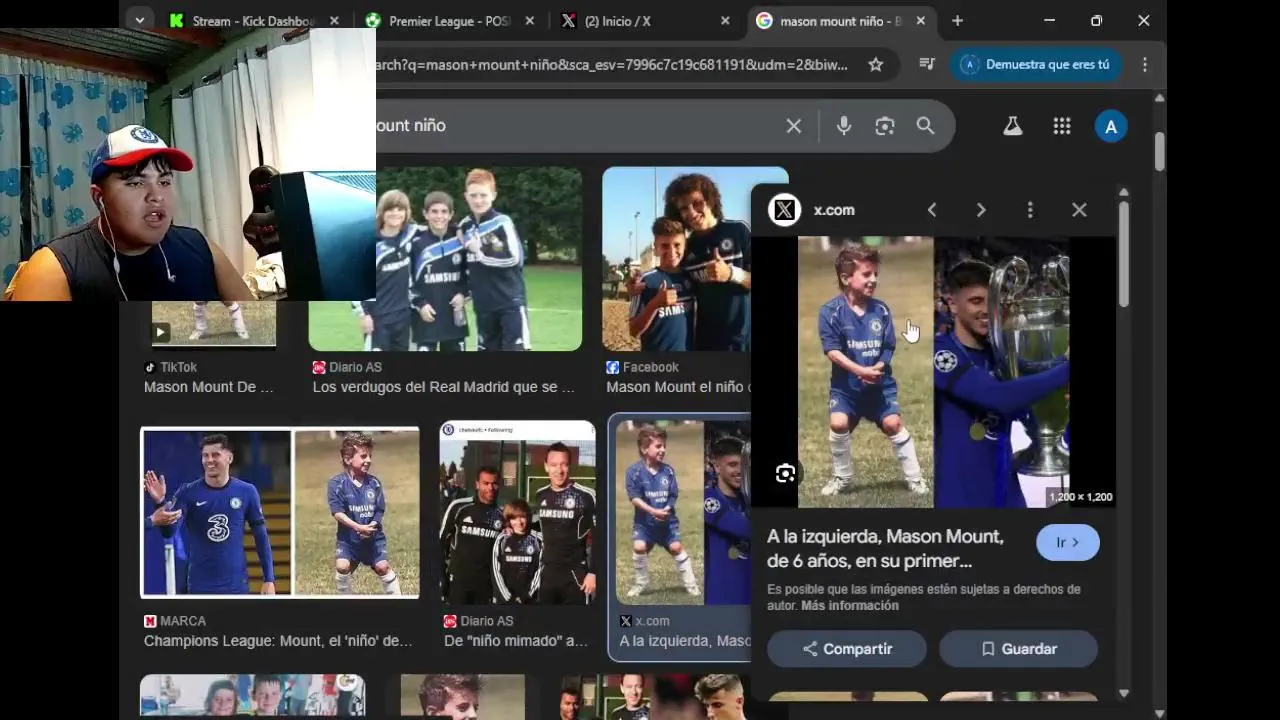Switch to the Premier League tab
The width and height of the screenshot is (1280, 720).
point(450,21)
